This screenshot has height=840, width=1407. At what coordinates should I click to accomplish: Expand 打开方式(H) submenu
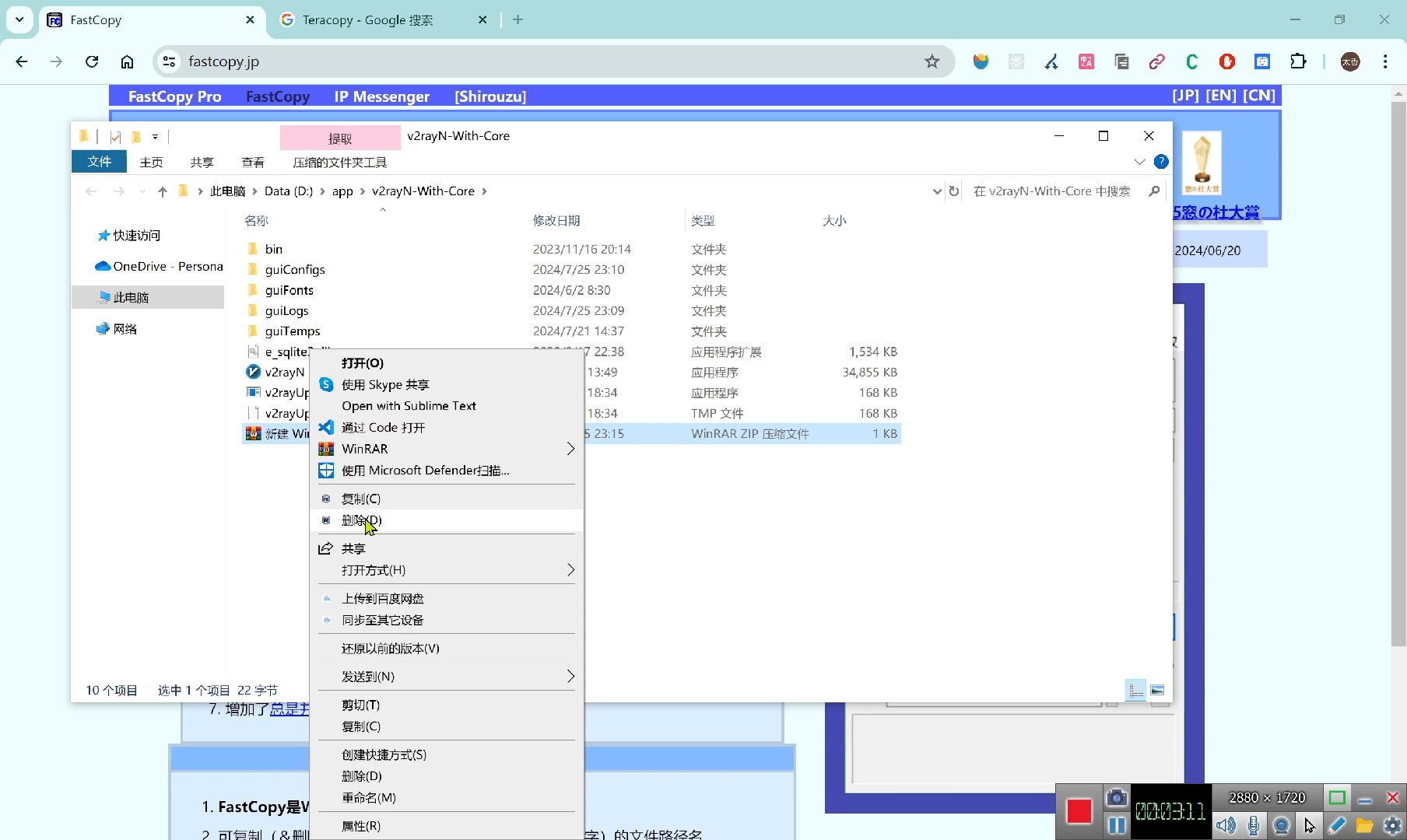(447, 570)
